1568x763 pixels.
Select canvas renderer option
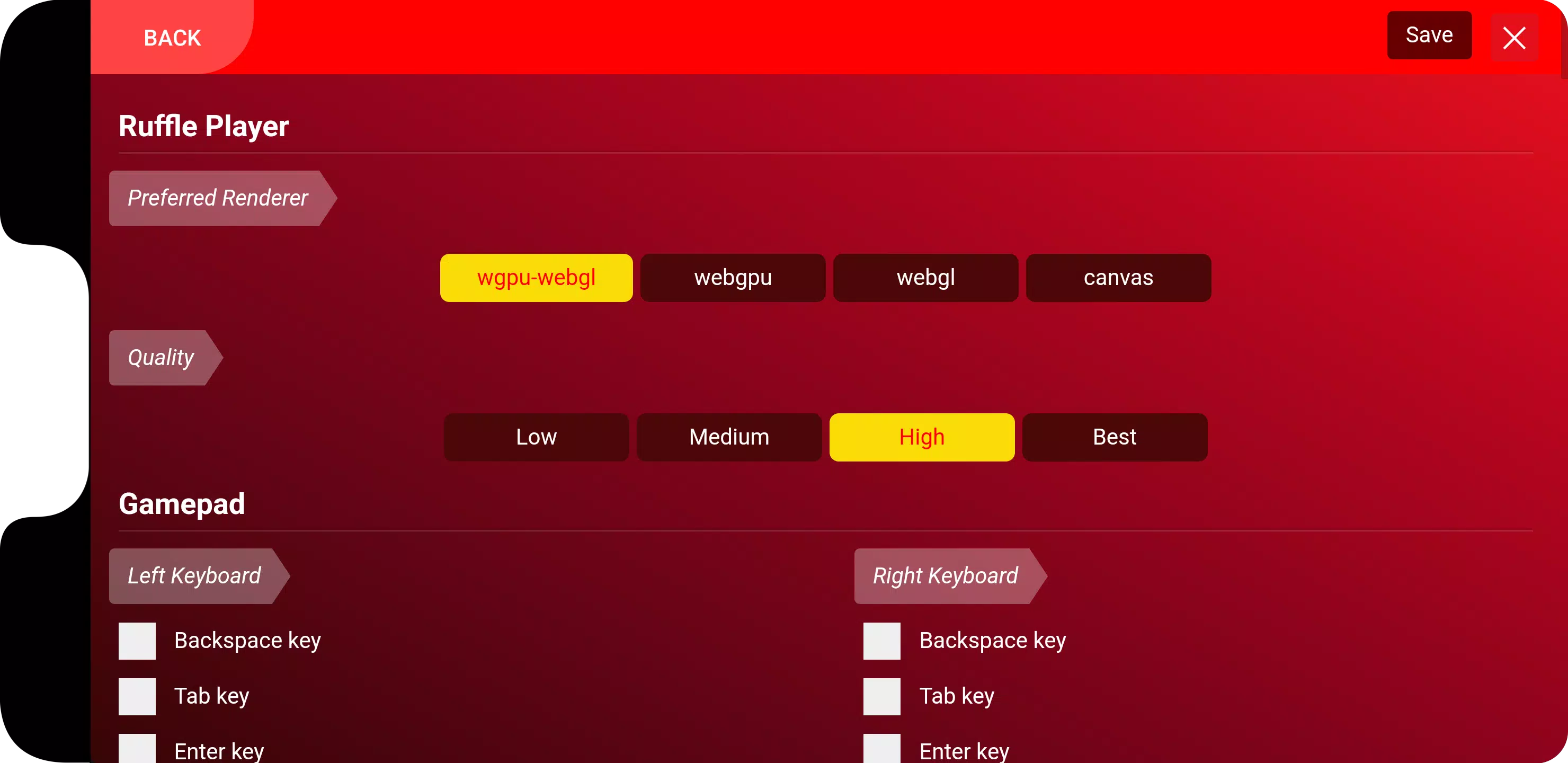click(x=1118, y=277)
